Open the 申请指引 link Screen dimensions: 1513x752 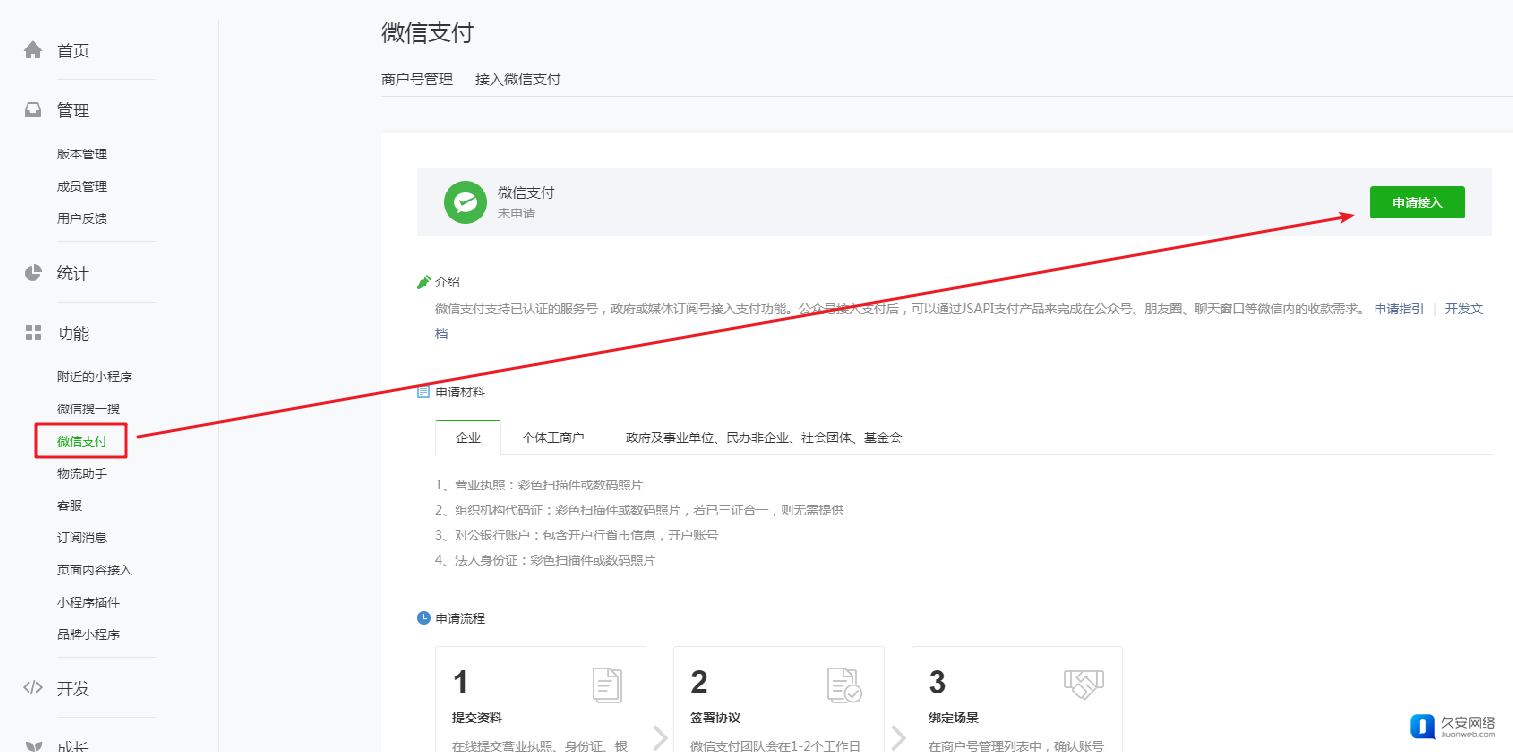(1399, 309)
